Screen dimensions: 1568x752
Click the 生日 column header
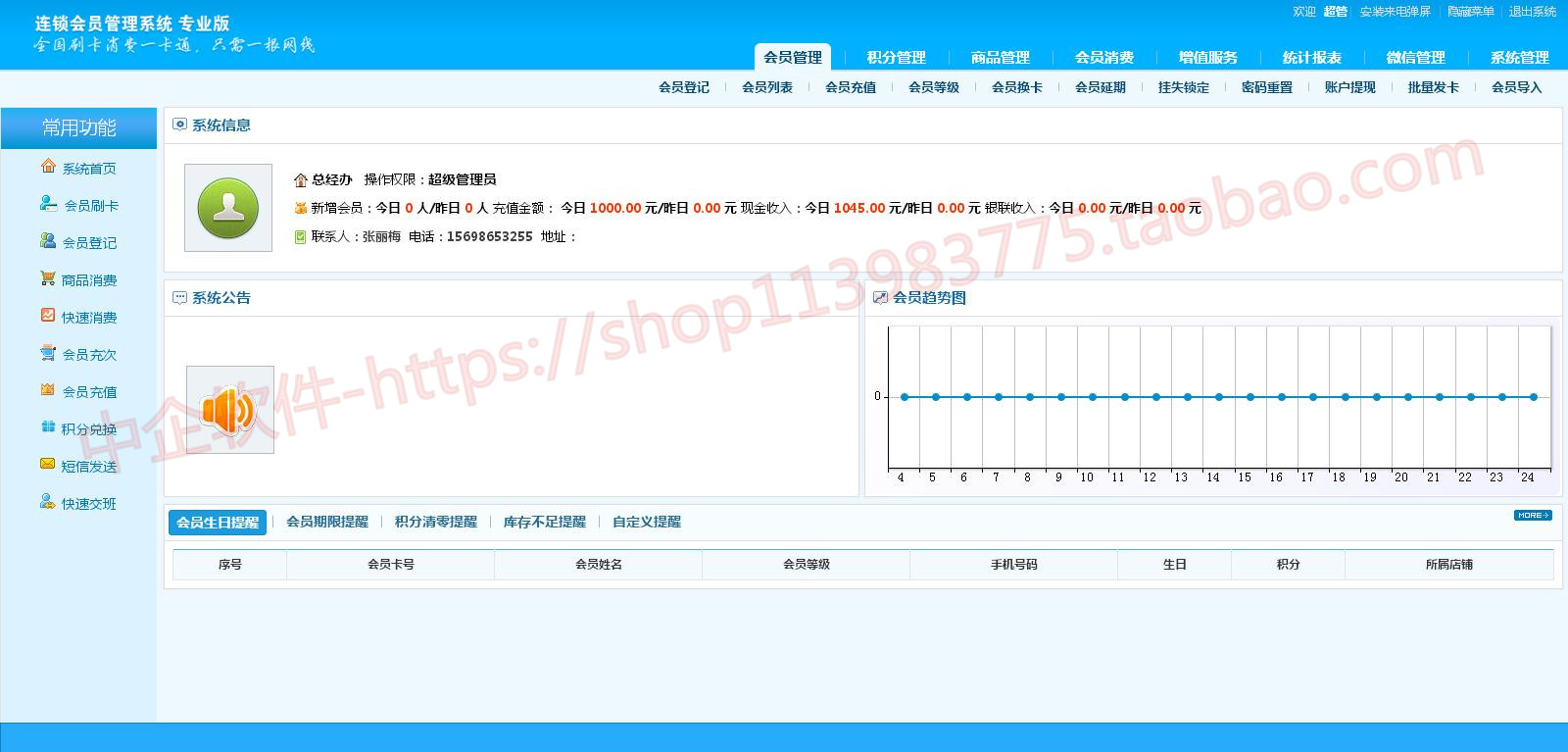(x=1175, y=565)
